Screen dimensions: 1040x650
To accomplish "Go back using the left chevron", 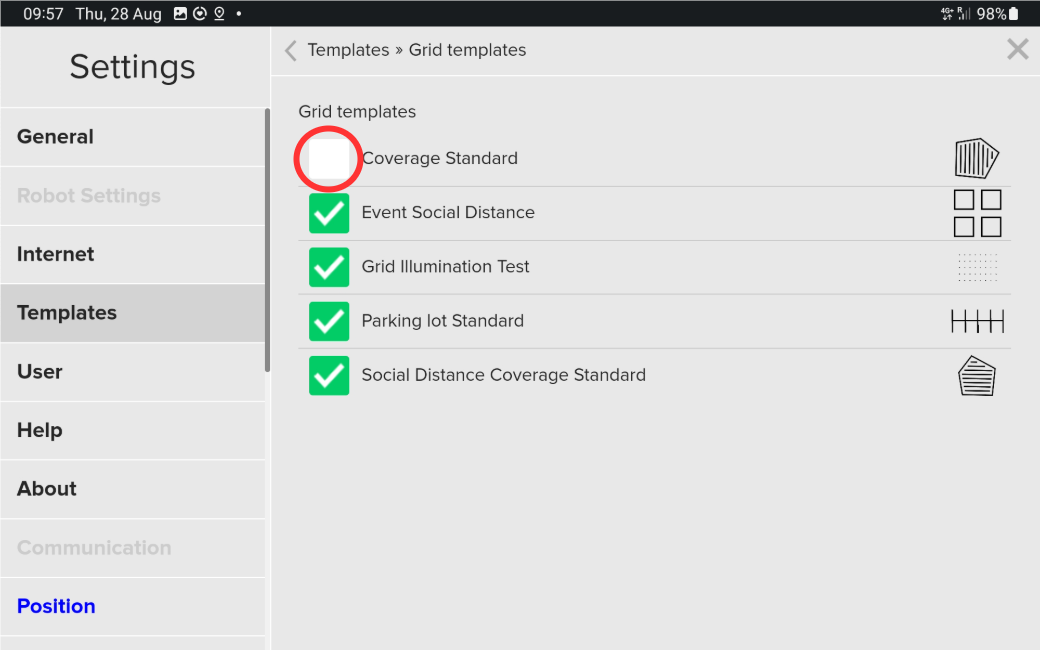I will (290, 50).
